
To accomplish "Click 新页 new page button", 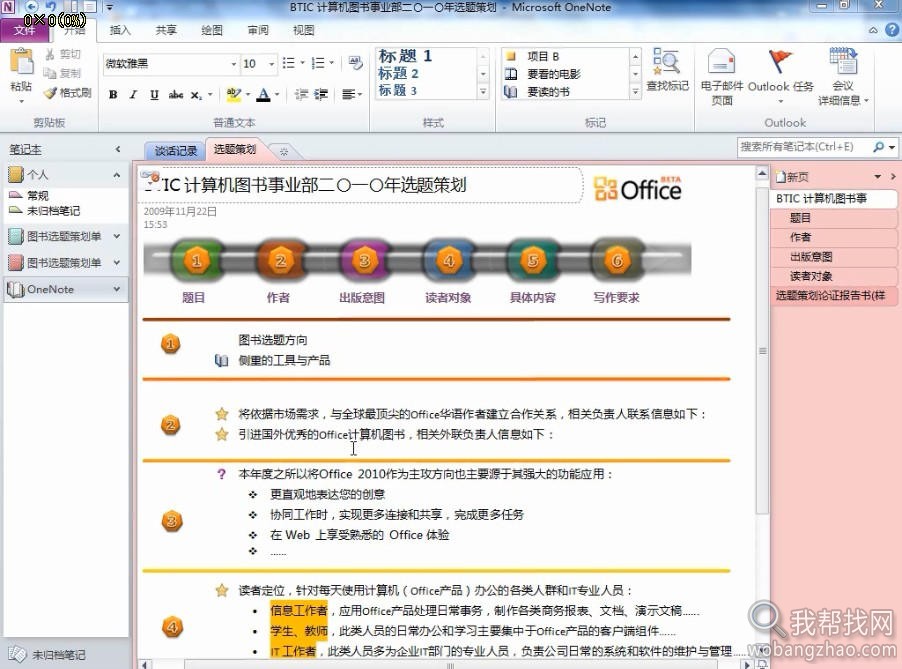I will click(793, 177).
